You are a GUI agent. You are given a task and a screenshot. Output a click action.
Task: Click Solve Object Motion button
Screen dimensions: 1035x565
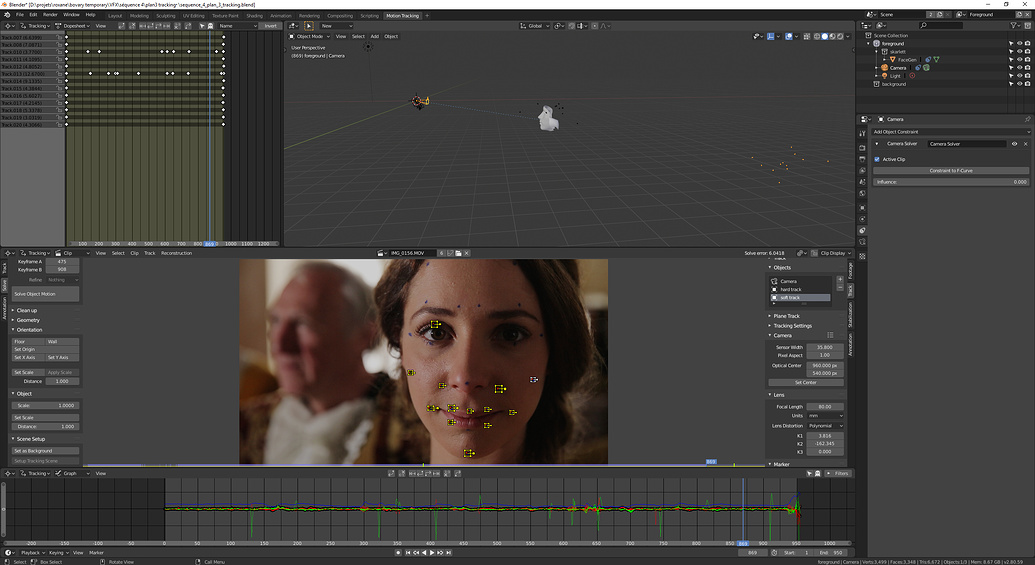tap(46, 294)
